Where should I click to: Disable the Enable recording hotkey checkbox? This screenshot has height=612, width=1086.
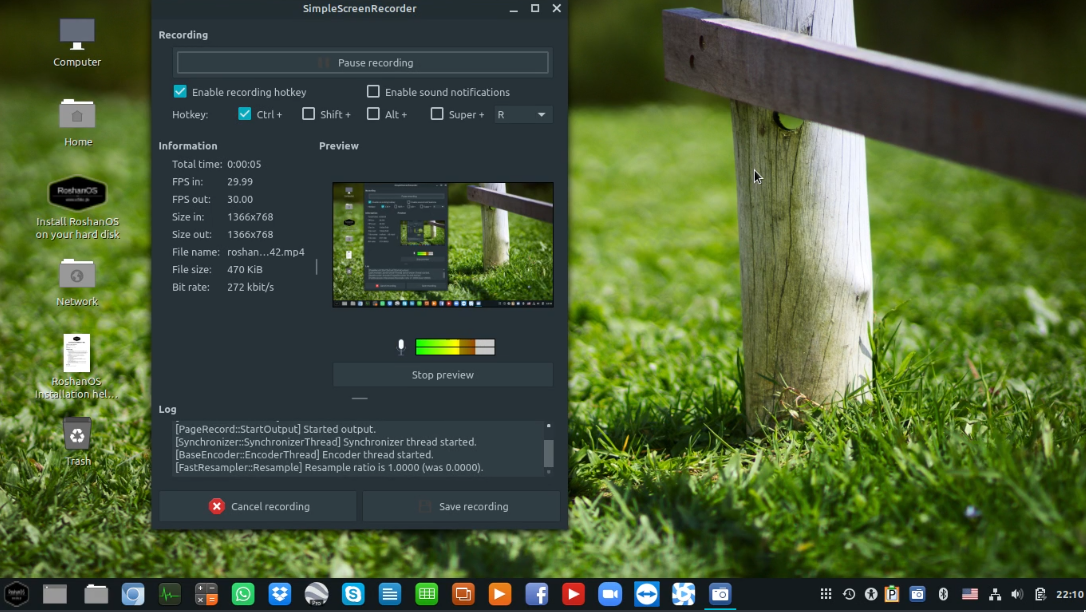[x=181, y=92]
